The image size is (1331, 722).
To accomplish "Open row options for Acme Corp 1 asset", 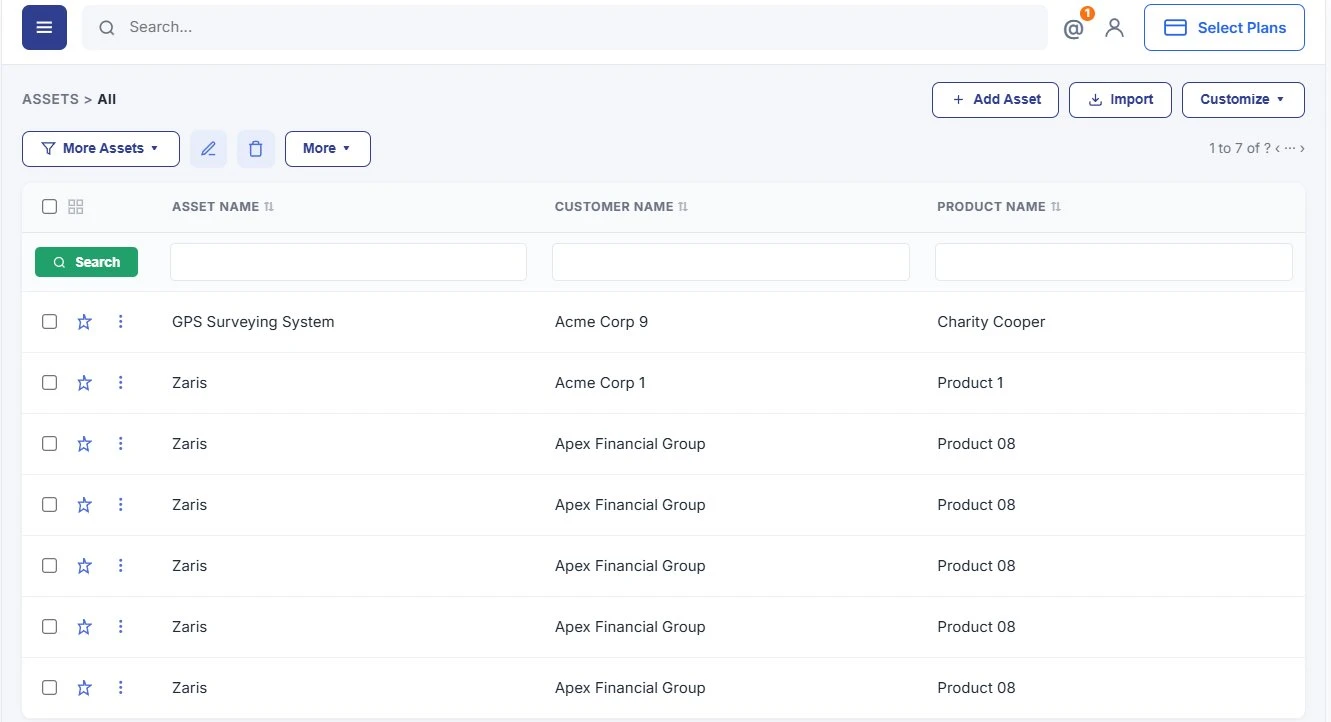I will 121,383.
